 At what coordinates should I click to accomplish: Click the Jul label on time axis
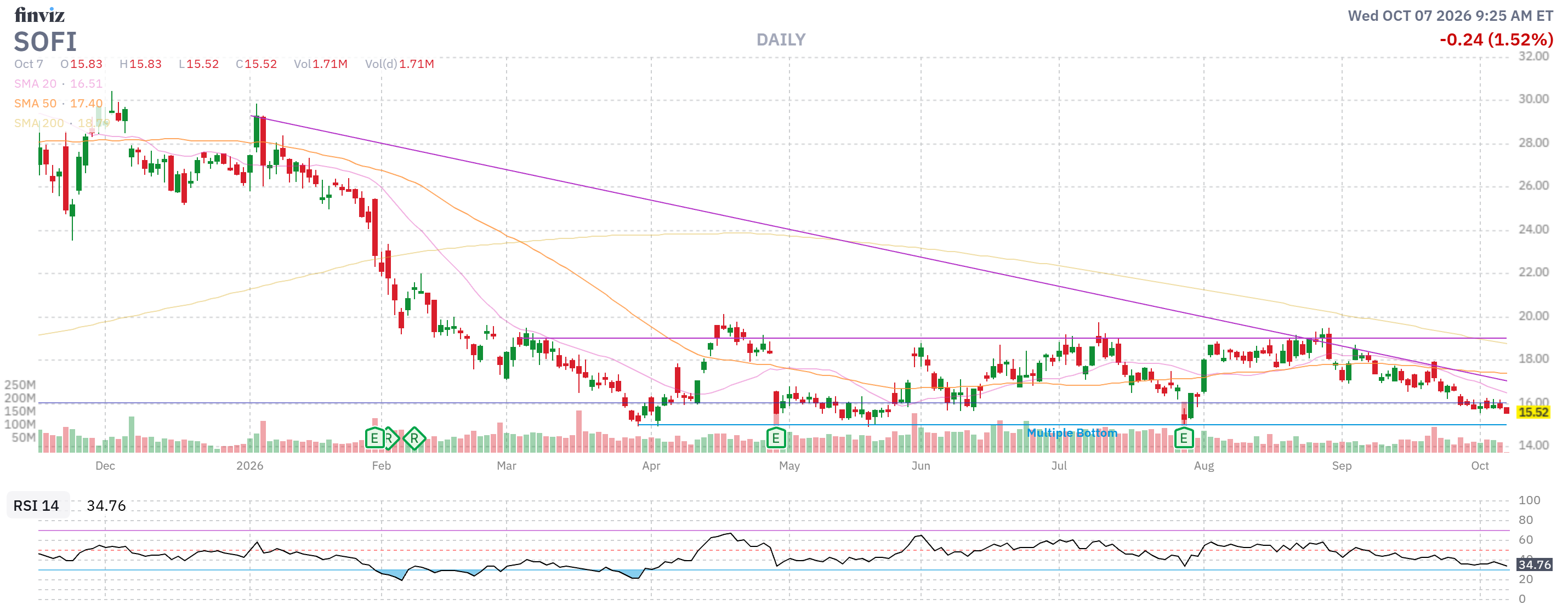(1059, 466)
